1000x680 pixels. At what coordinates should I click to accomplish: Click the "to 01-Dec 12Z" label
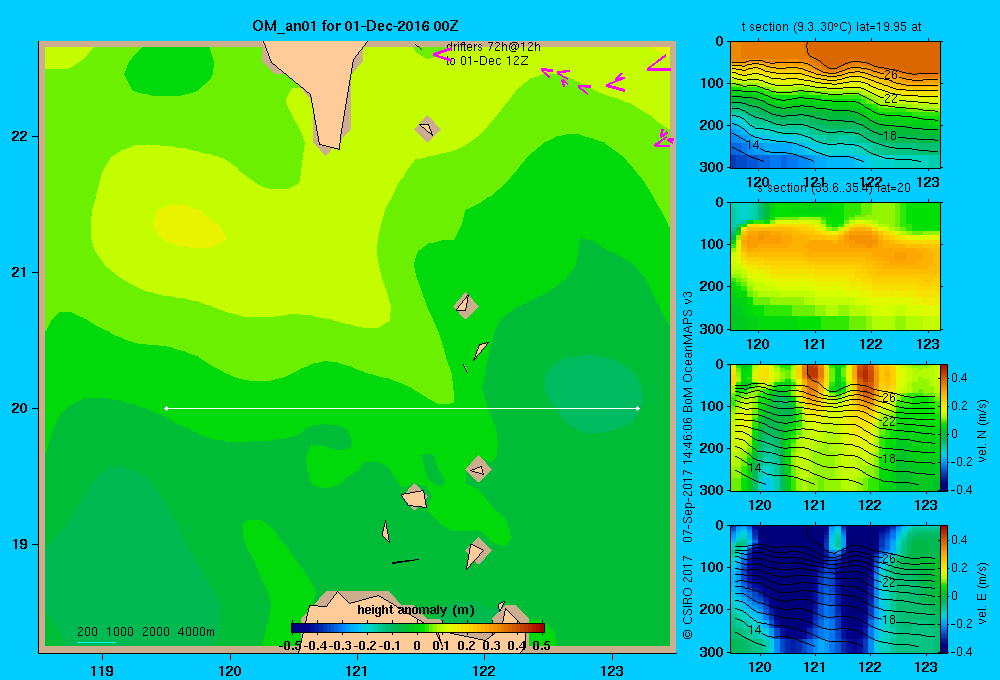point(487,61)
